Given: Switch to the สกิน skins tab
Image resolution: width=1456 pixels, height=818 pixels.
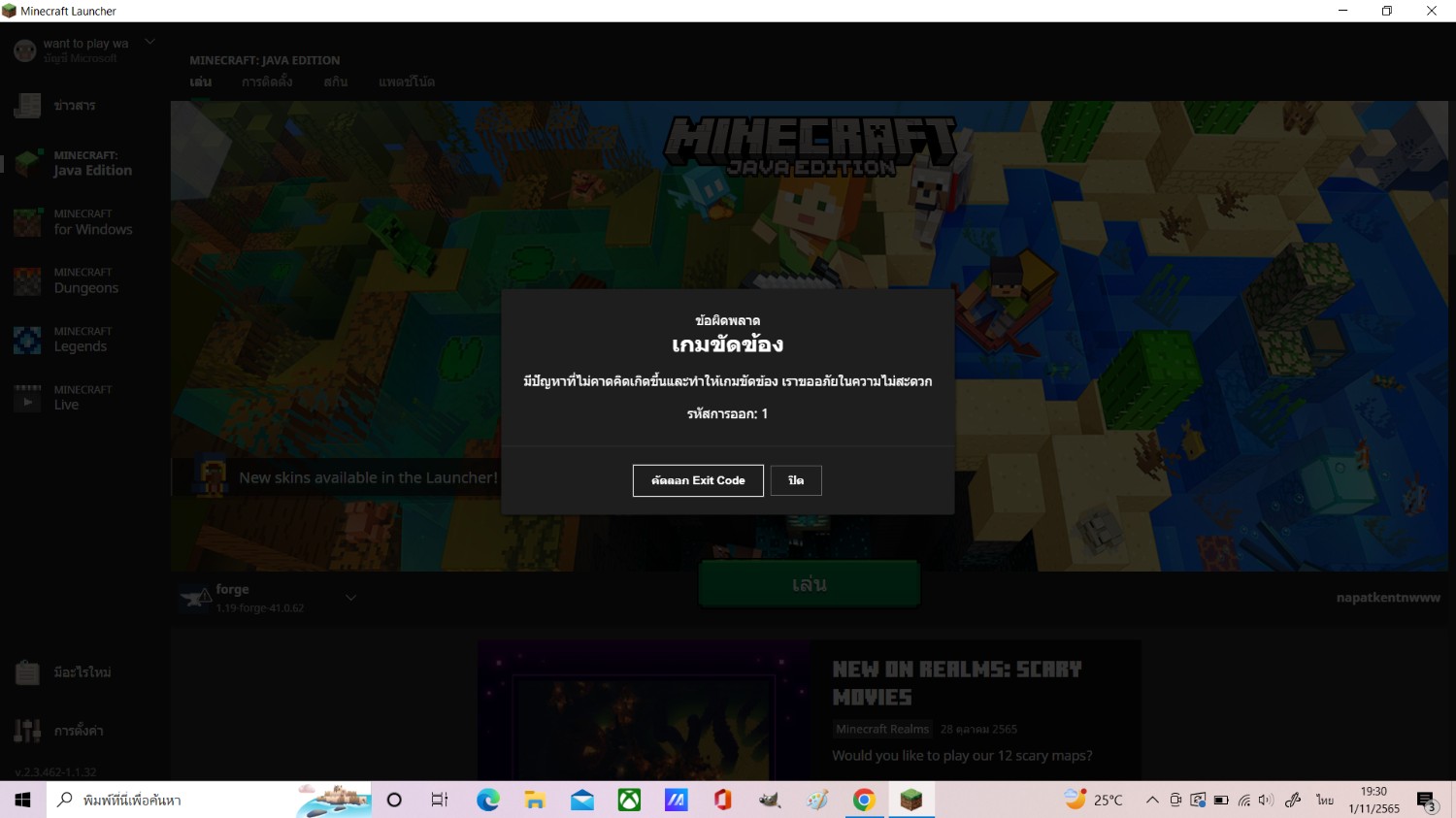Looking at the screenshot, I should click(x=335, y=82).
